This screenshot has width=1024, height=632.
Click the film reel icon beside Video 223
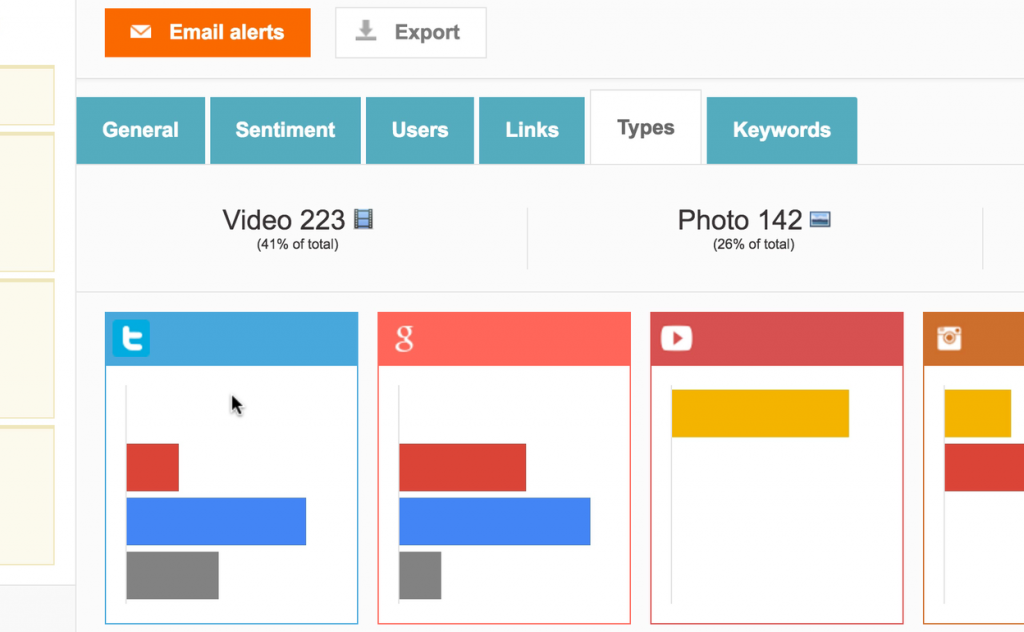click(x=361, y=218)
